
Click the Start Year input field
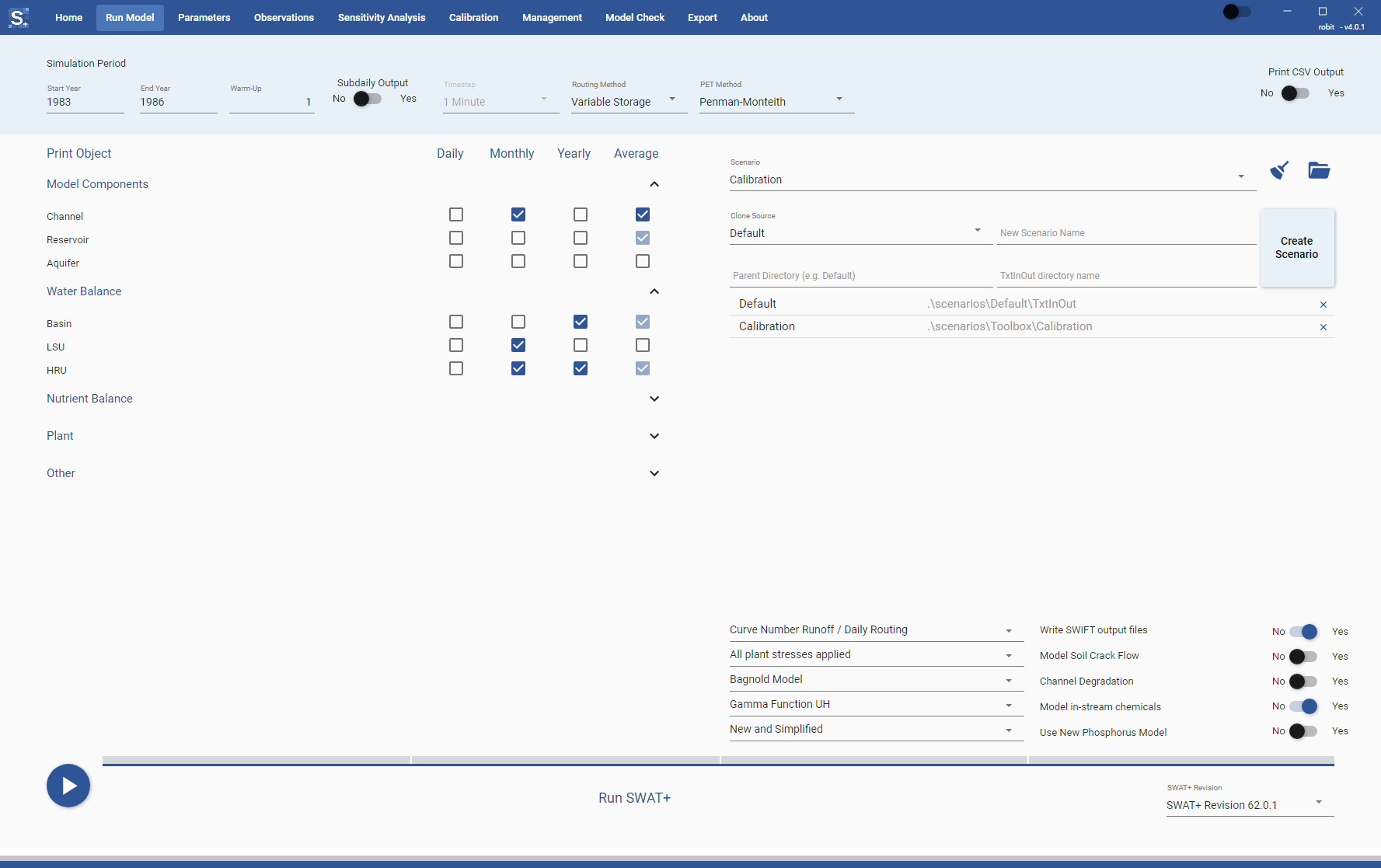coord(85,102)
